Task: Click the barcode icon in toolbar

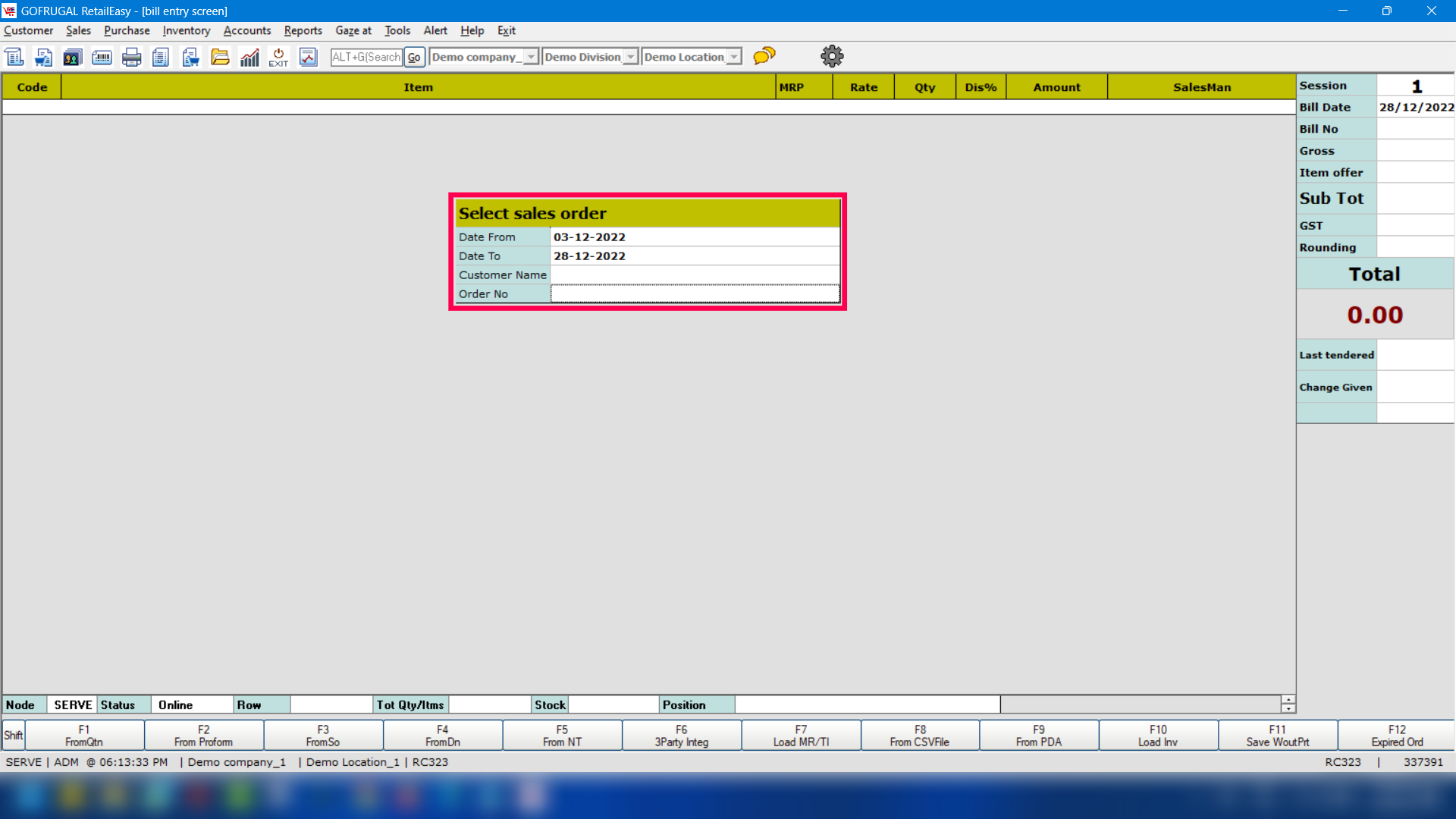Action: coord(102,57)
